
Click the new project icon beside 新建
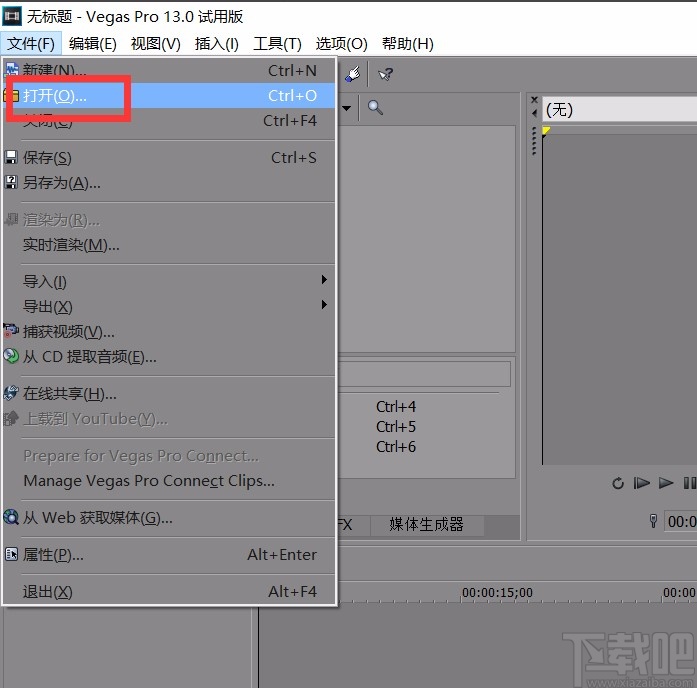[x=11, y=69]
